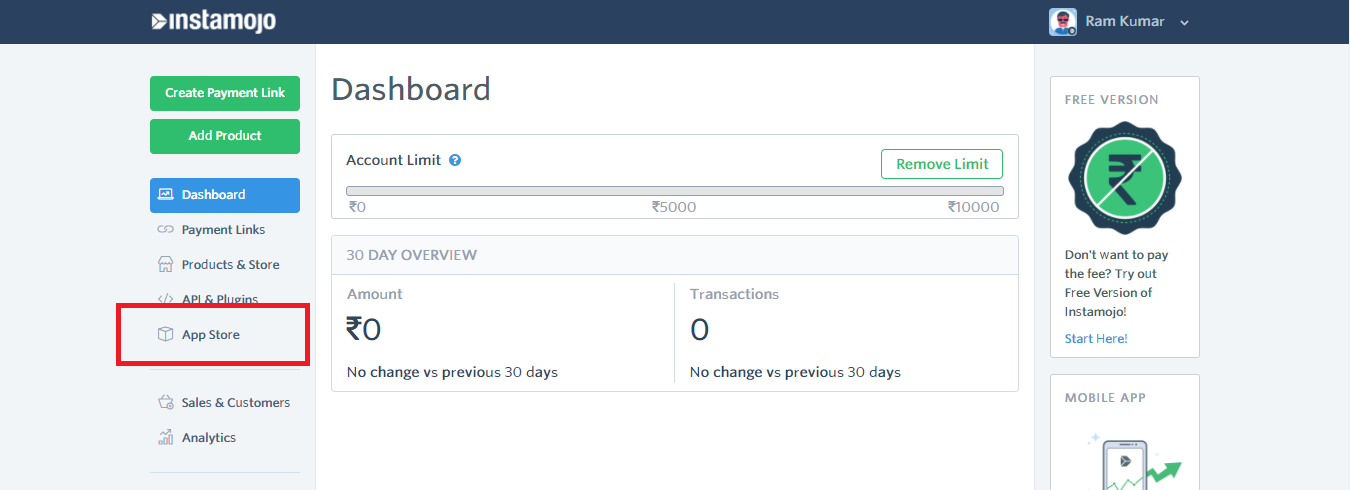Screen dimensions: 1350x490
Task: Click the Payment Links chain icon
Action: click(x=166, y=230)
